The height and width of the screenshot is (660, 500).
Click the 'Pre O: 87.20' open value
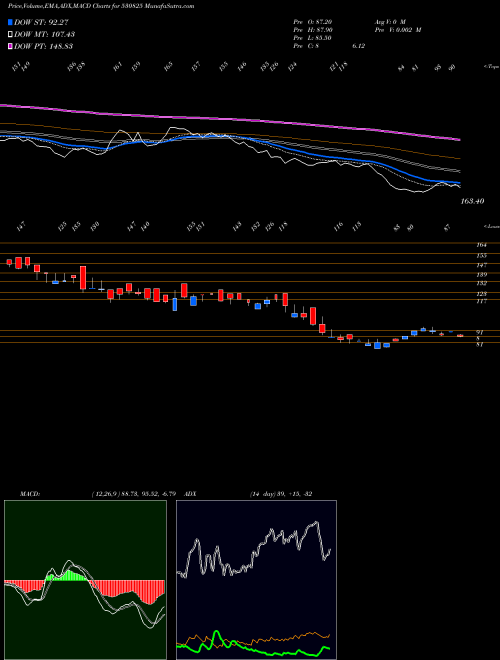click(x=313, y=21)
